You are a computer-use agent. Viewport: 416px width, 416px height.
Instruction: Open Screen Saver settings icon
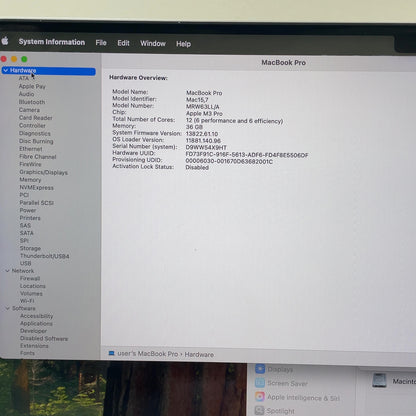tap(260, 383)
